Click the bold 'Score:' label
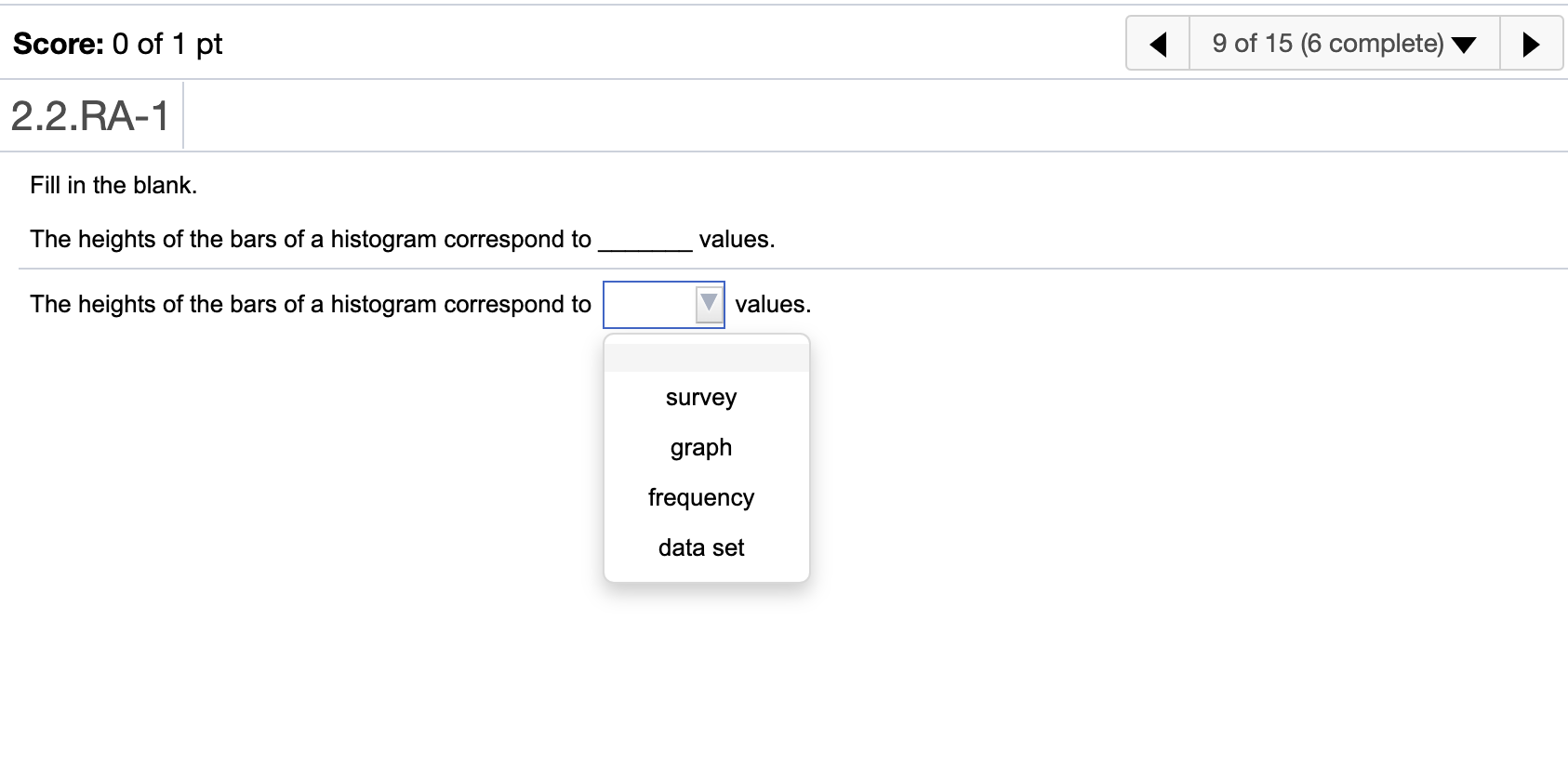This screenshot has width=1568, height=764. click(x=59, y=44)
